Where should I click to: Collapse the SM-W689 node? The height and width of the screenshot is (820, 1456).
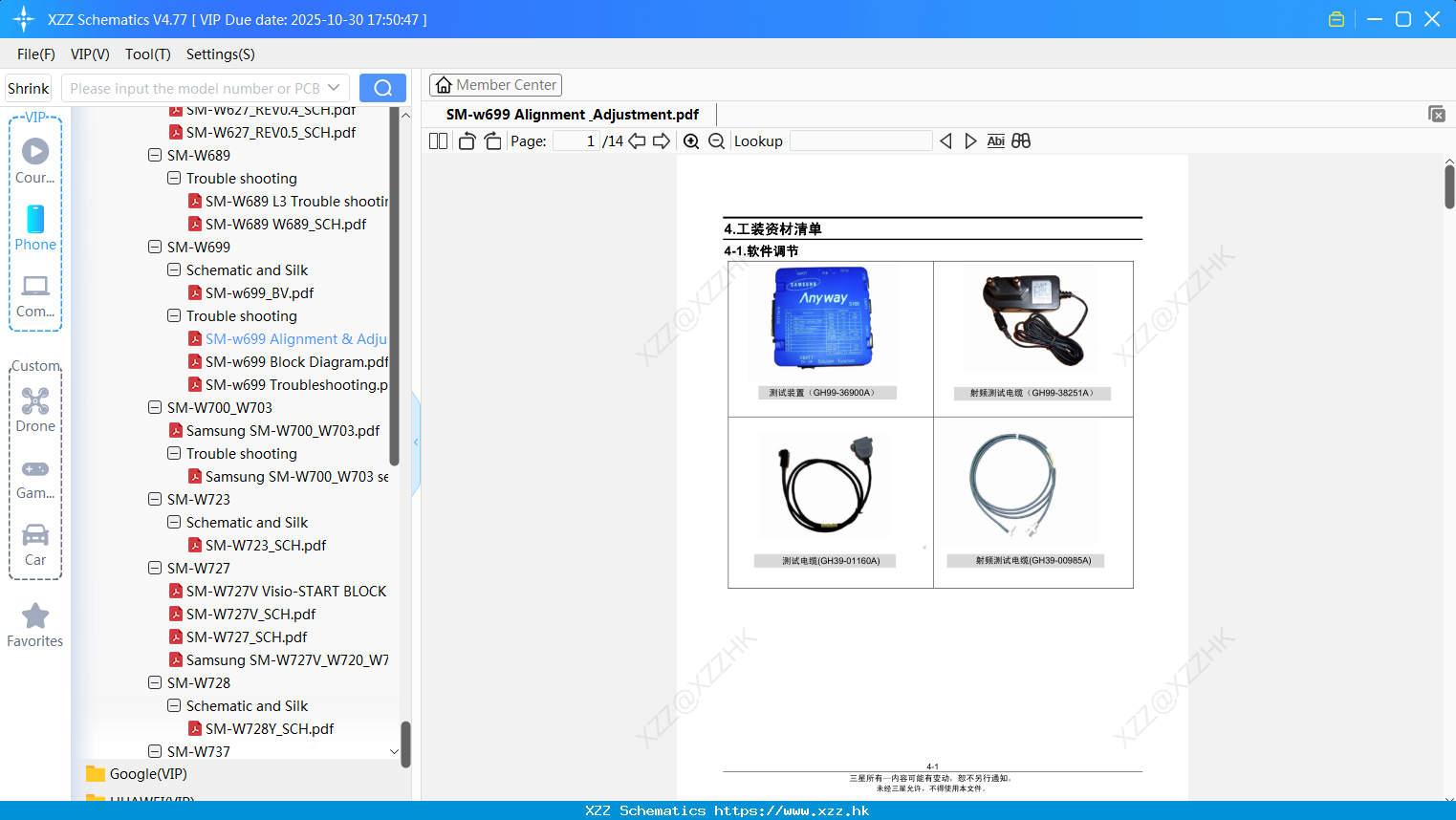(155, 155)
